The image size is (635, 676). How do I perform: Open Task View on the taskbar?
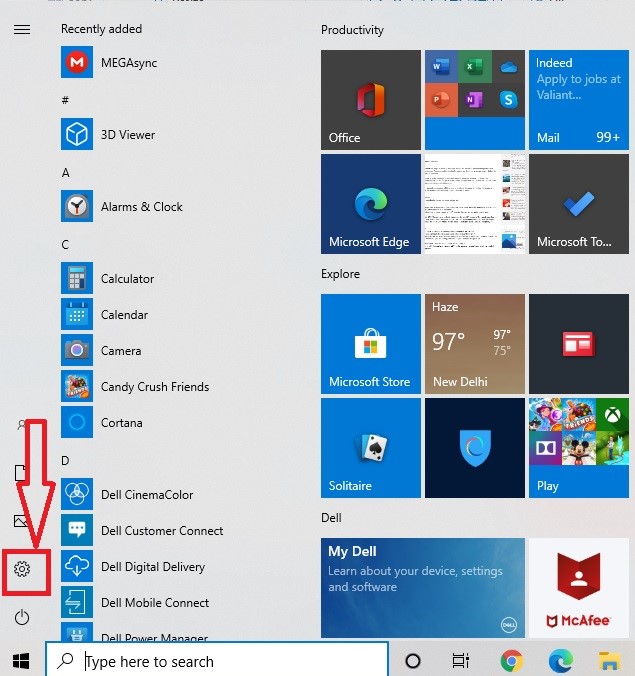pos(460,660)
